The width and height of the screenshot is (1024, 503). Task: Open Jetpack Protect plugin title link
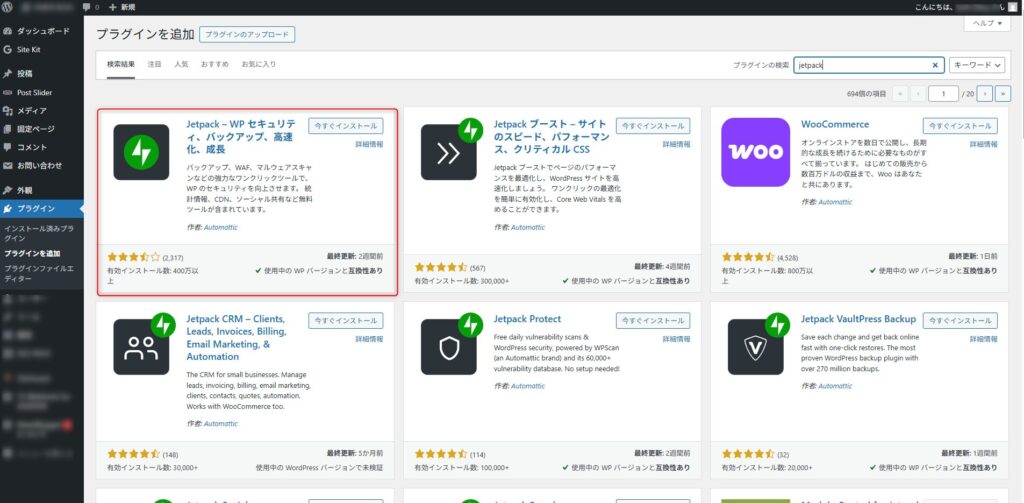(x=528, y=319)
